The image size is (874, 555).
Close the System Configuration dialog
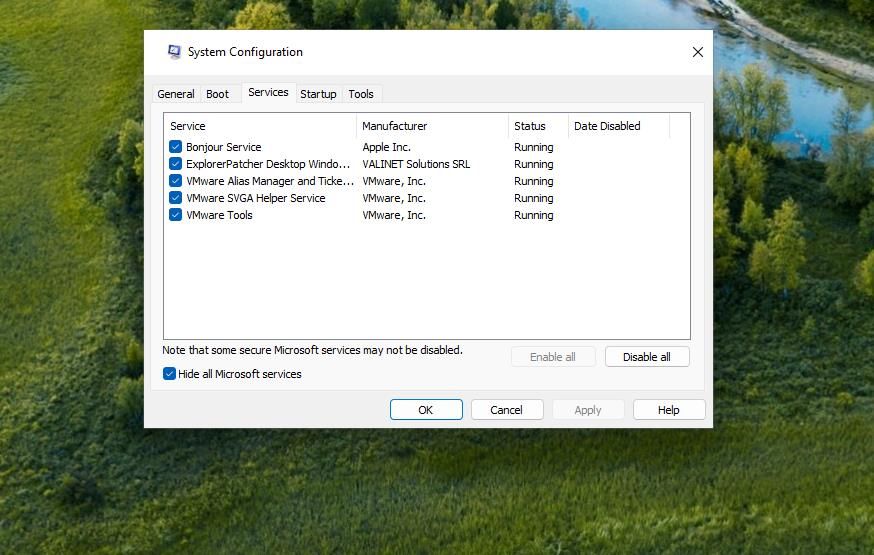[x=697, y=52]
